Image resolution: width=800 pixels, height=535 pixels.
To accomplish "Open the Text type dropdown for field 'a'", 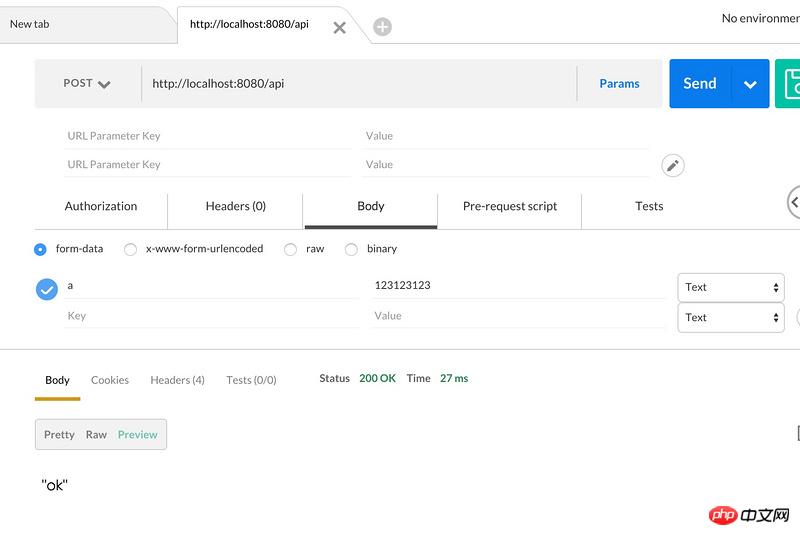I will (x=730, y=287).
